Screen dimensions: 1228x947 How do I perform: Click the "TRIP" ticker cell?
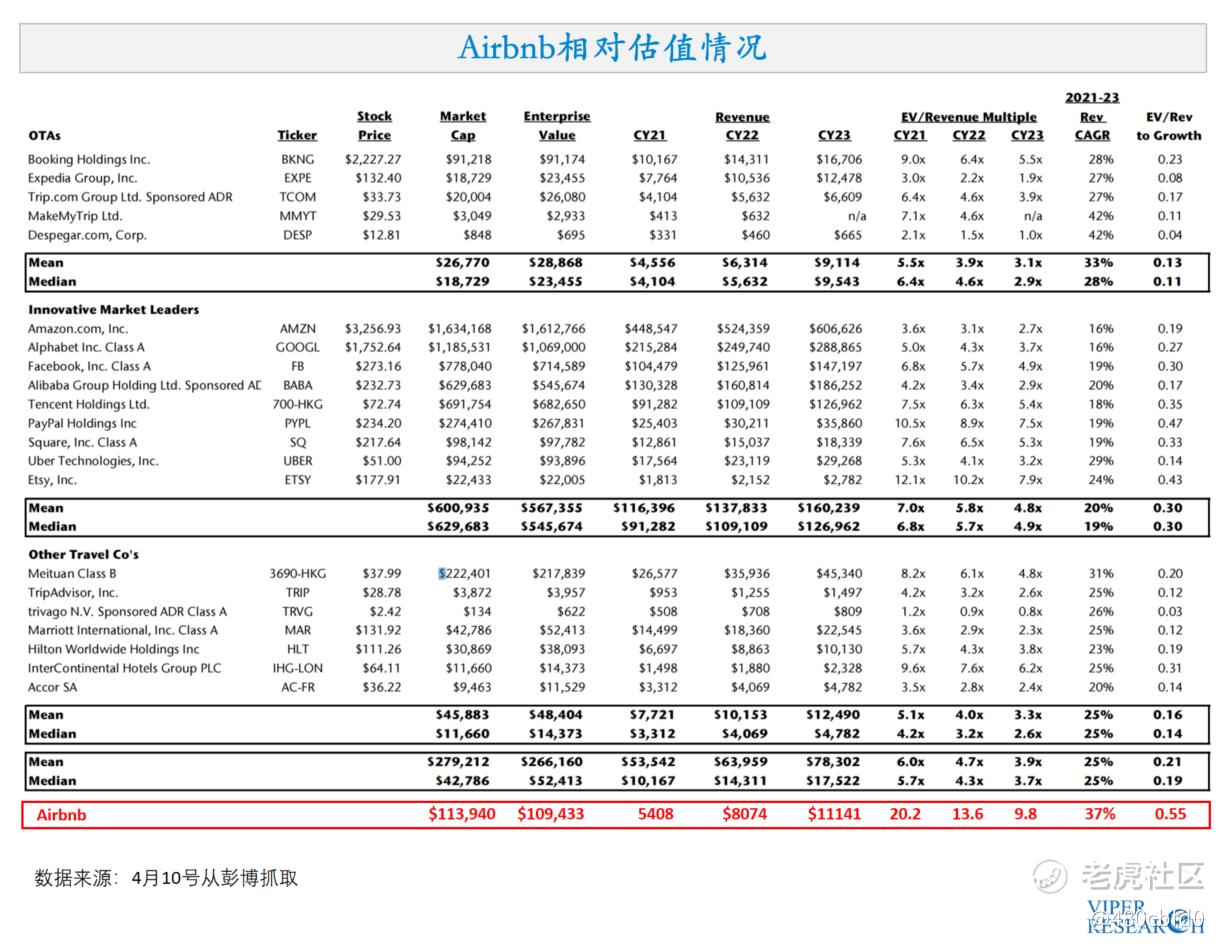(297, 593)
